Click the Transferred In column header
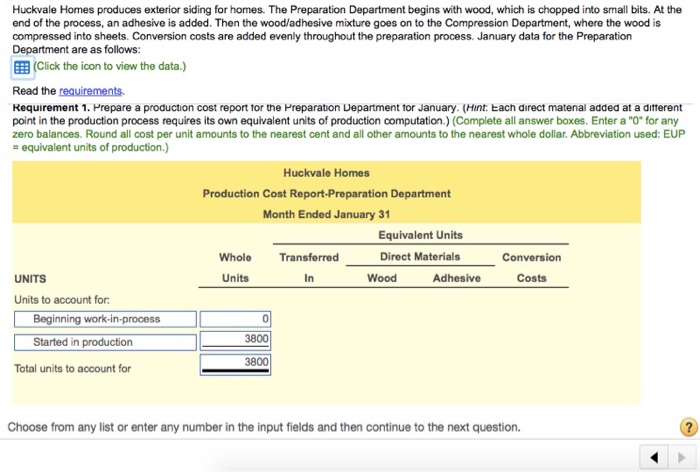The image size is (700, 472). coord(309,267)
